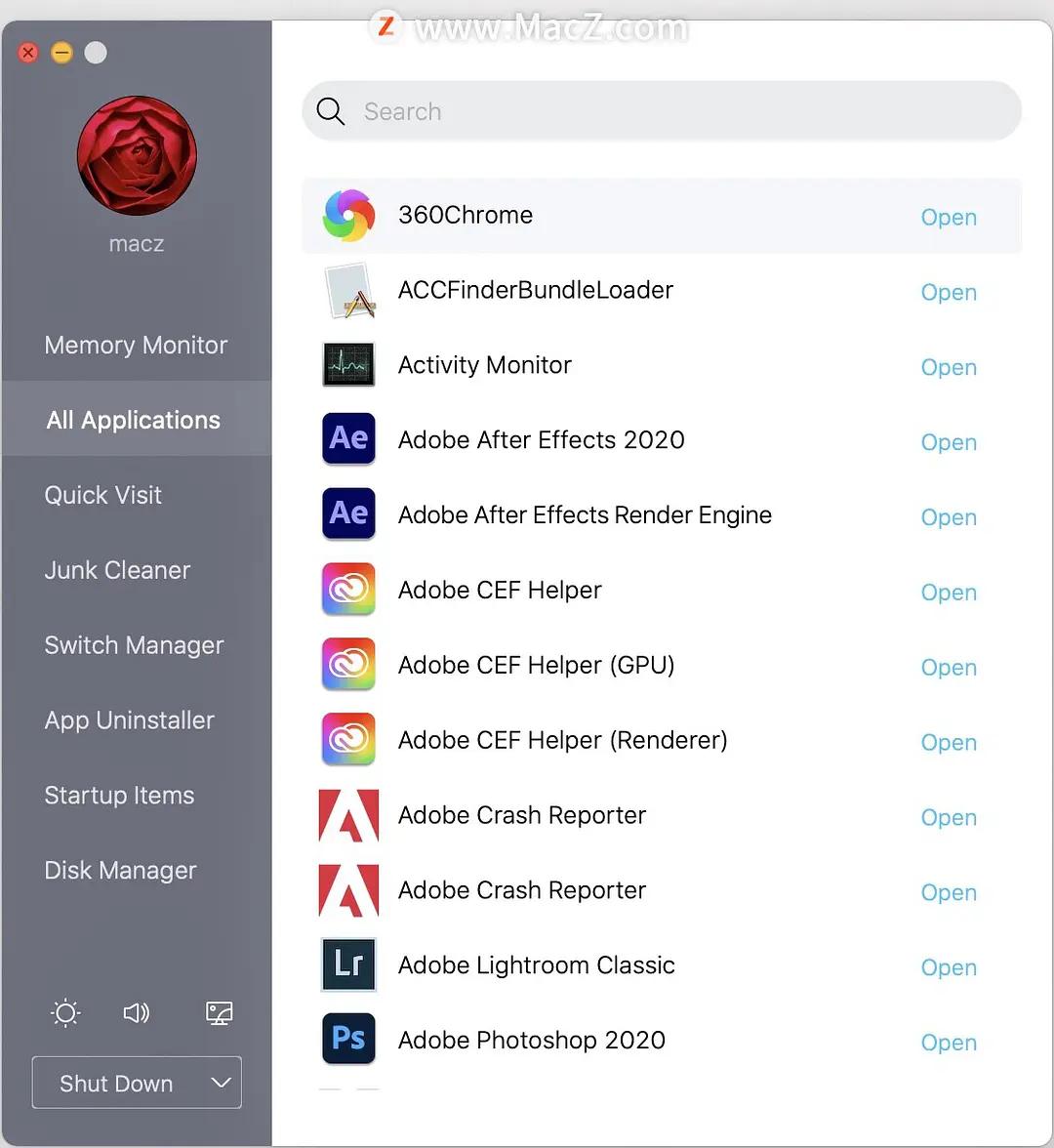
Task: Click the volume speaker icon
Action: [x=137, y=1013]
